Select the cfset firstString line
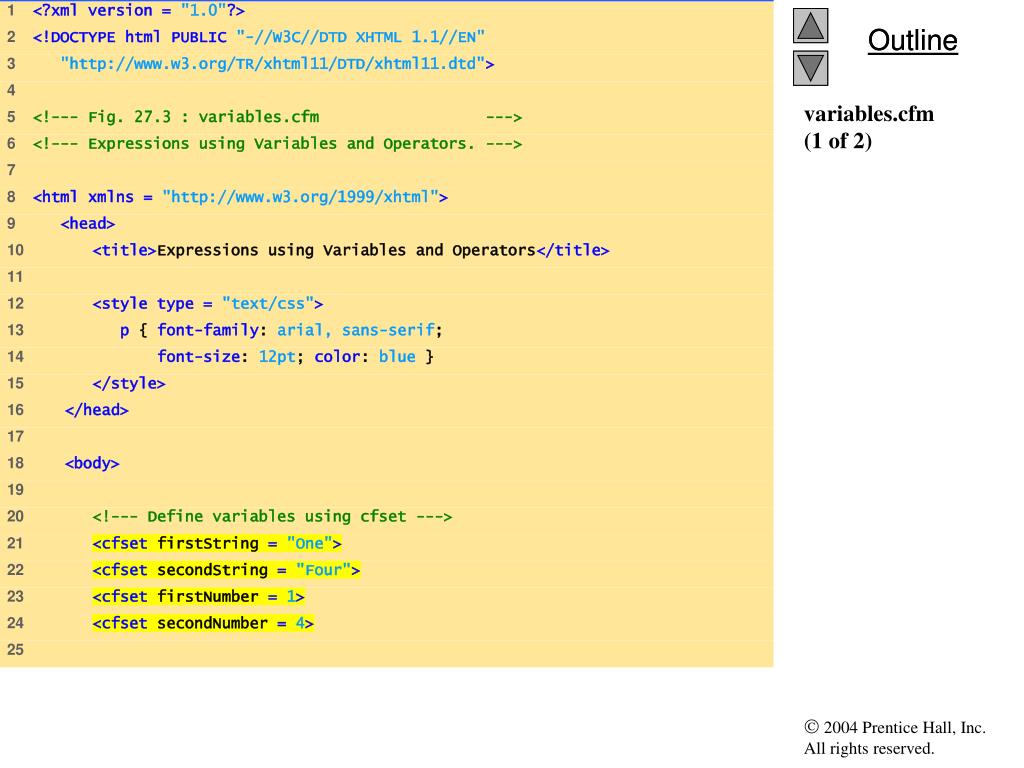1024x768 pixels. tap(217, 543)
